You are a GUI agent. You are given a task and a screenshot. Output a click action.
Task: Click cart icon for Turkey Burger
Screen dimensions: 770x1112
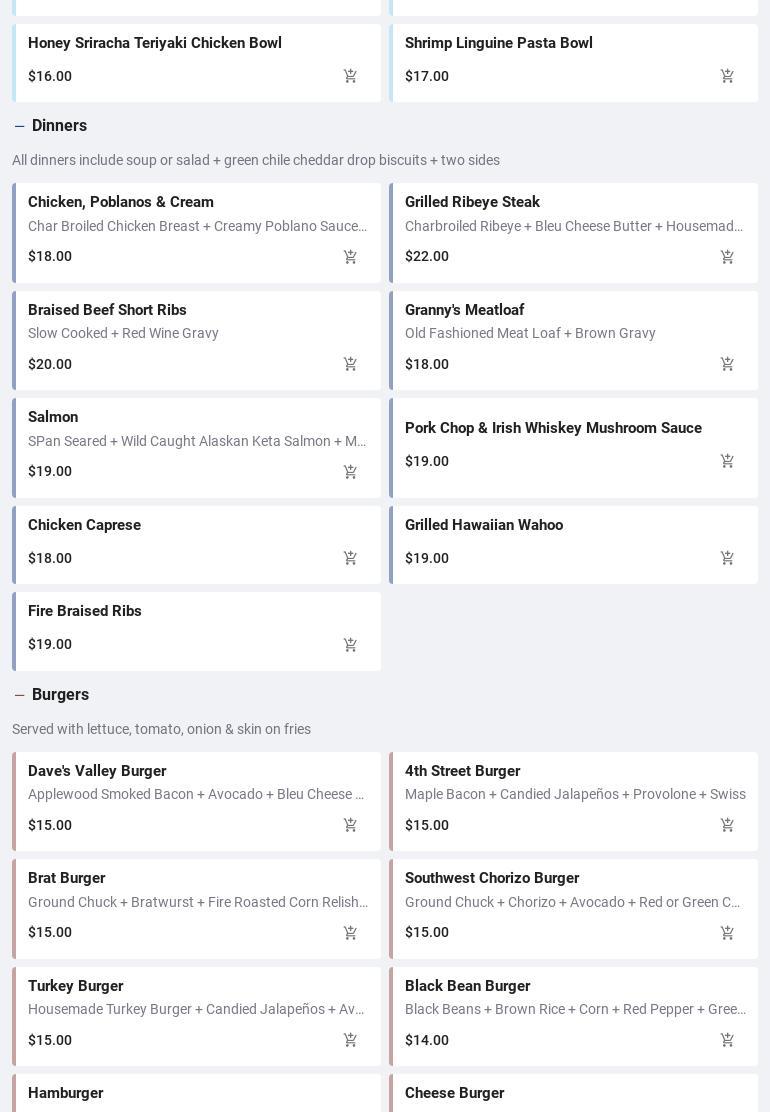[x=350, y=1041]
